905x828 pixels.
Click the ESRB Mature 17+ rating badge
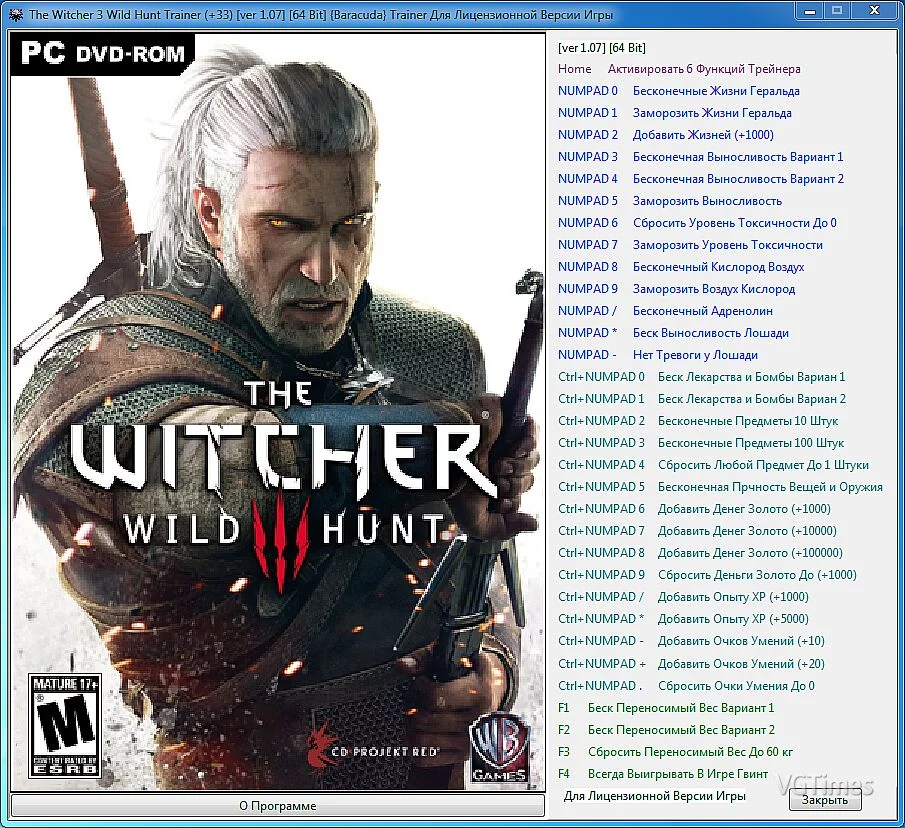point(65,725)
